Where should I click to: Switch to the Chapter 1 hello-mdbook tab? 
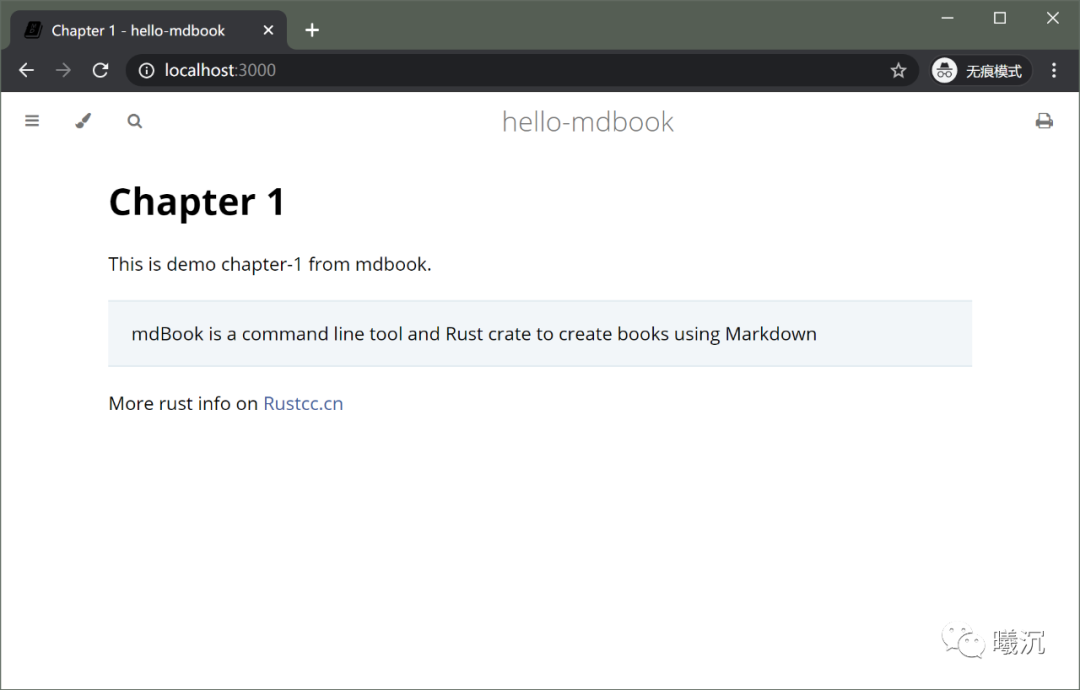(140, 30)
